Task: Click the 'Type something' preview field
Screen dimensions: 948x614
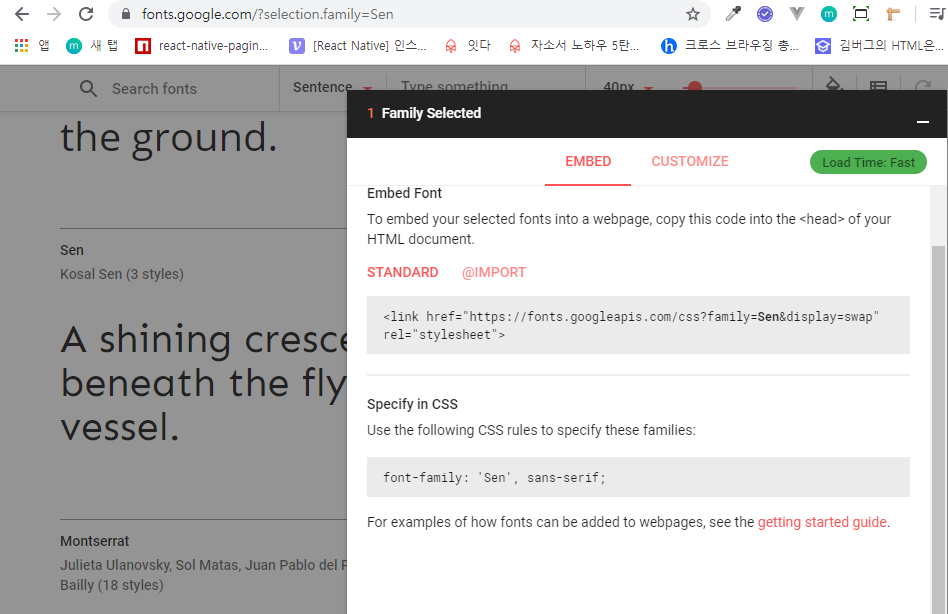Action: (455, 87)
